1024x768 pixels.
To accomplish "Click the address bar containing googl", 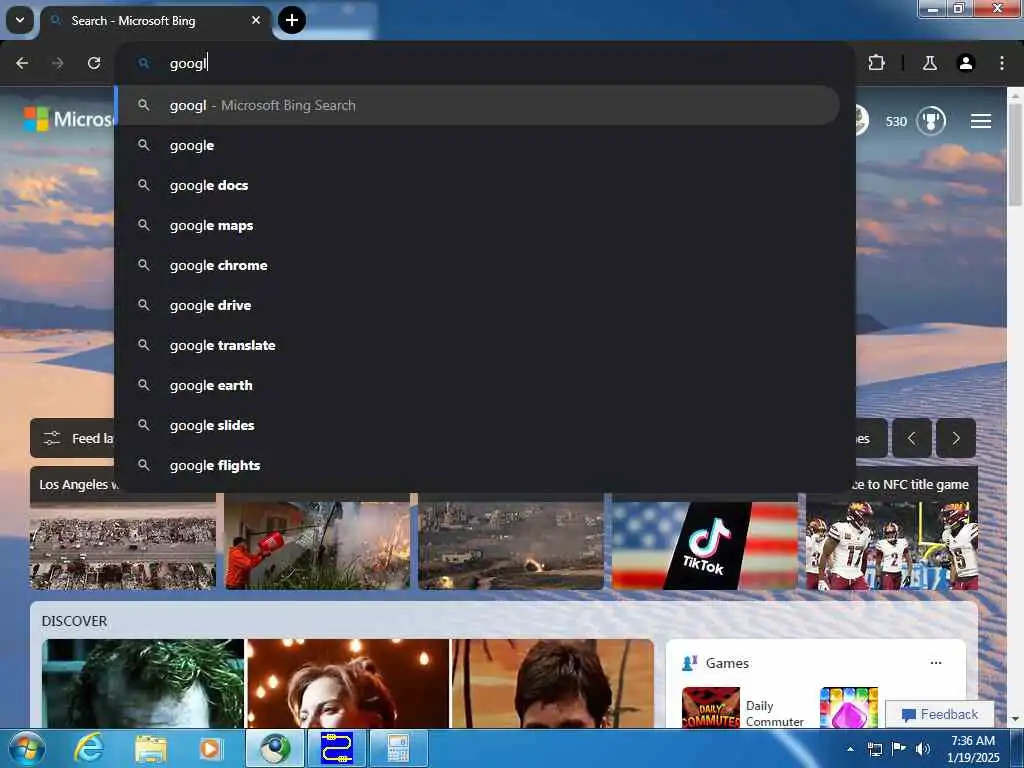I will [x=485, y=63].
